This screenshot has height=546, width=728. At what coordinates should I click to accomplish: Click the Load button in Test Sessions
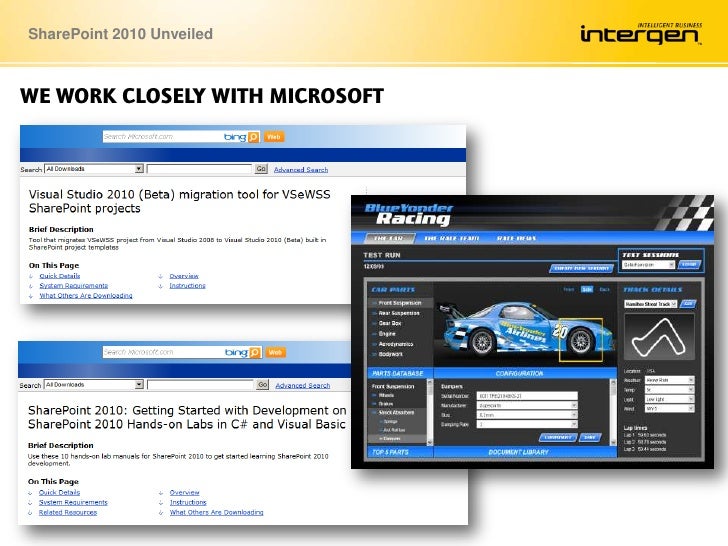[x=689, y=264]
